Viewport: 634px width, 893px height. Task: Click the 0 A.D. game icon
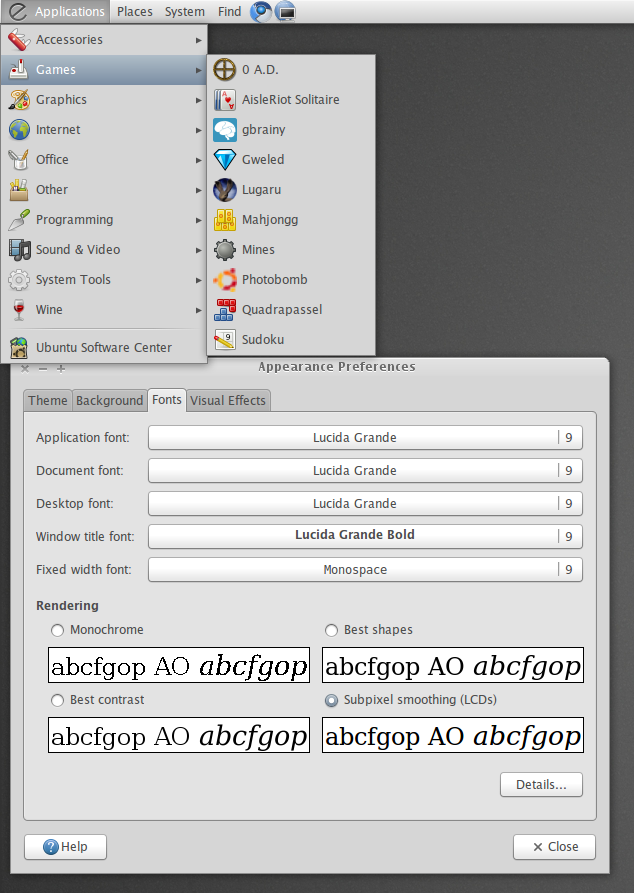tap(224, 69)
